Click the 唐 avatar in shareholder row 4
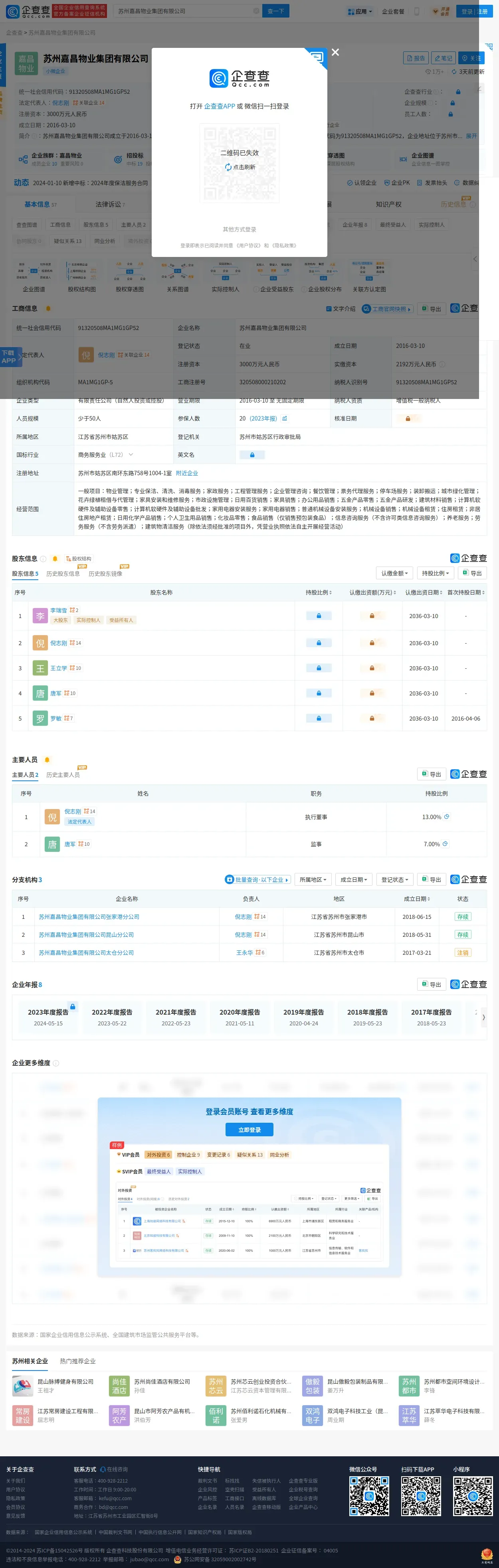The width and height of the screenshot is (499, 1568). pos(40,693)
